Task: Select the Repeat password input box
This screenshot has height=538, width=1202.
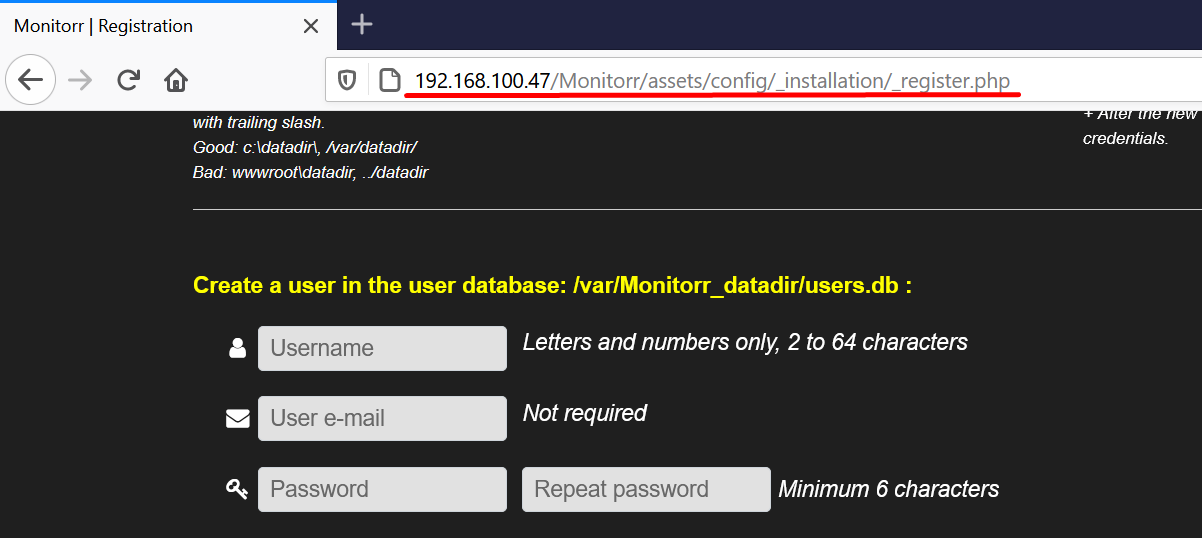Action: (x=646, y=489)
